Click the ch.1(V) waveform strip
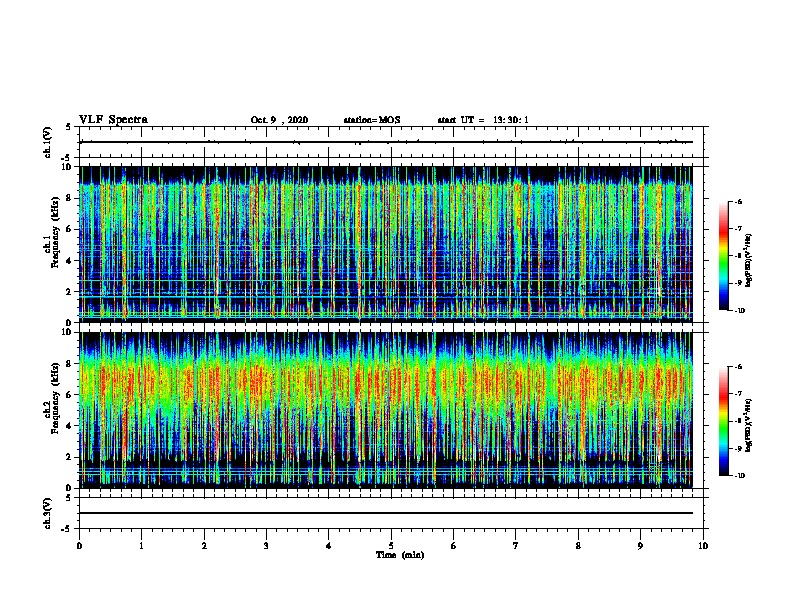The height and width of the screenshot is (612, 792). (391, 142)
